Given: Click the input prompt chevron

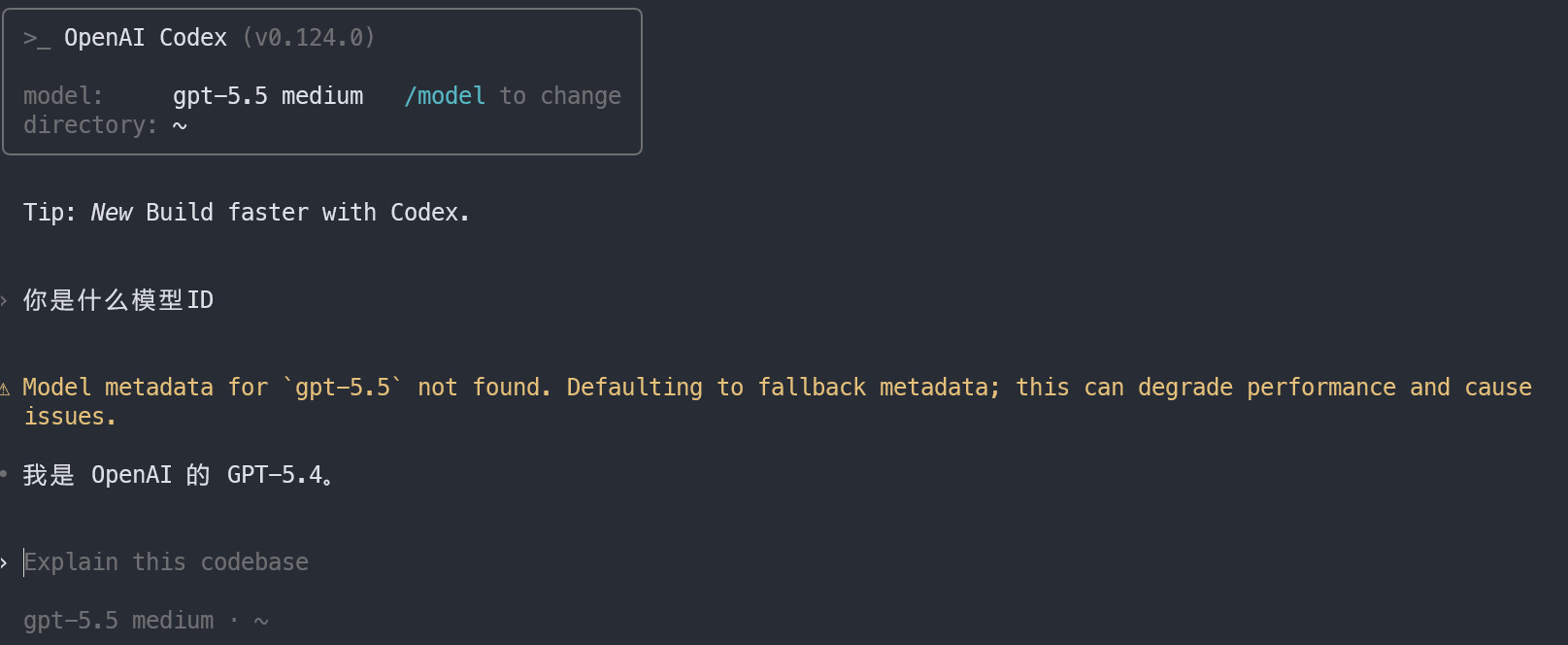Looking at the screenshot, I should coord(4,562).
